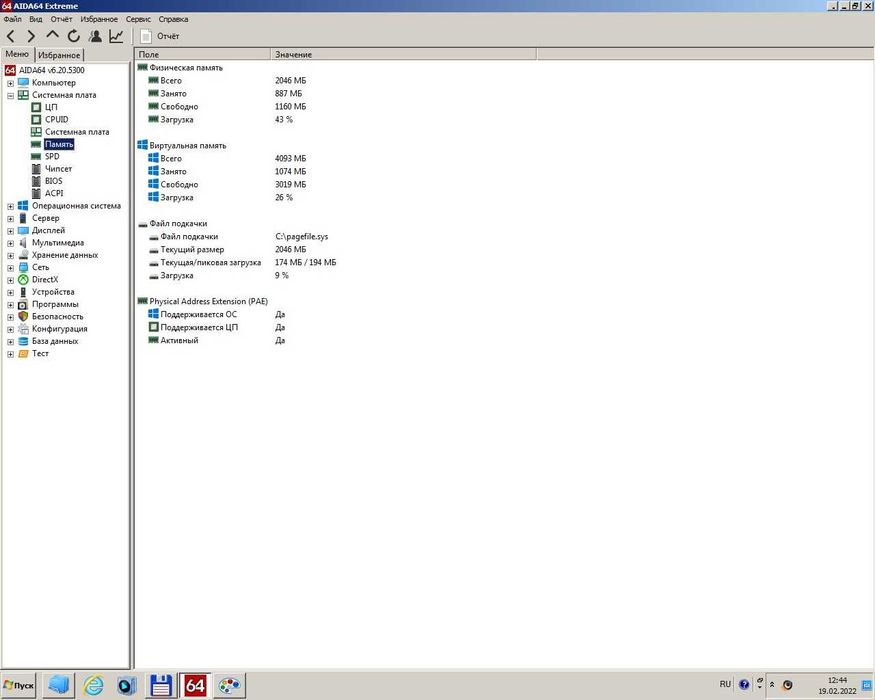Open the graph chart toolbar icon

[116, 36]
